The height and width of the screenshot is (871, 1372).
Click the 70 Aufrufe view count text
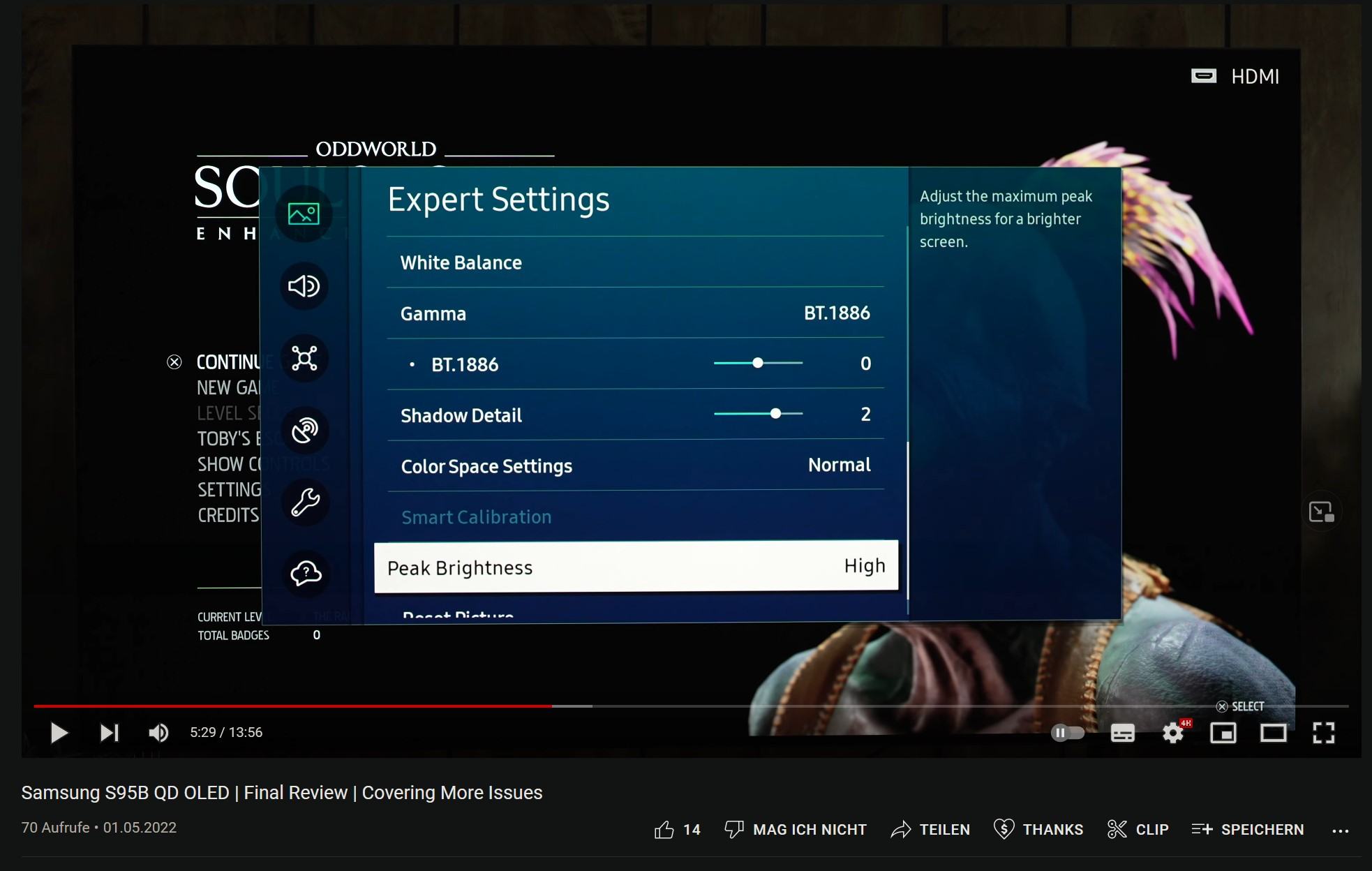click(x=55, y=828)
